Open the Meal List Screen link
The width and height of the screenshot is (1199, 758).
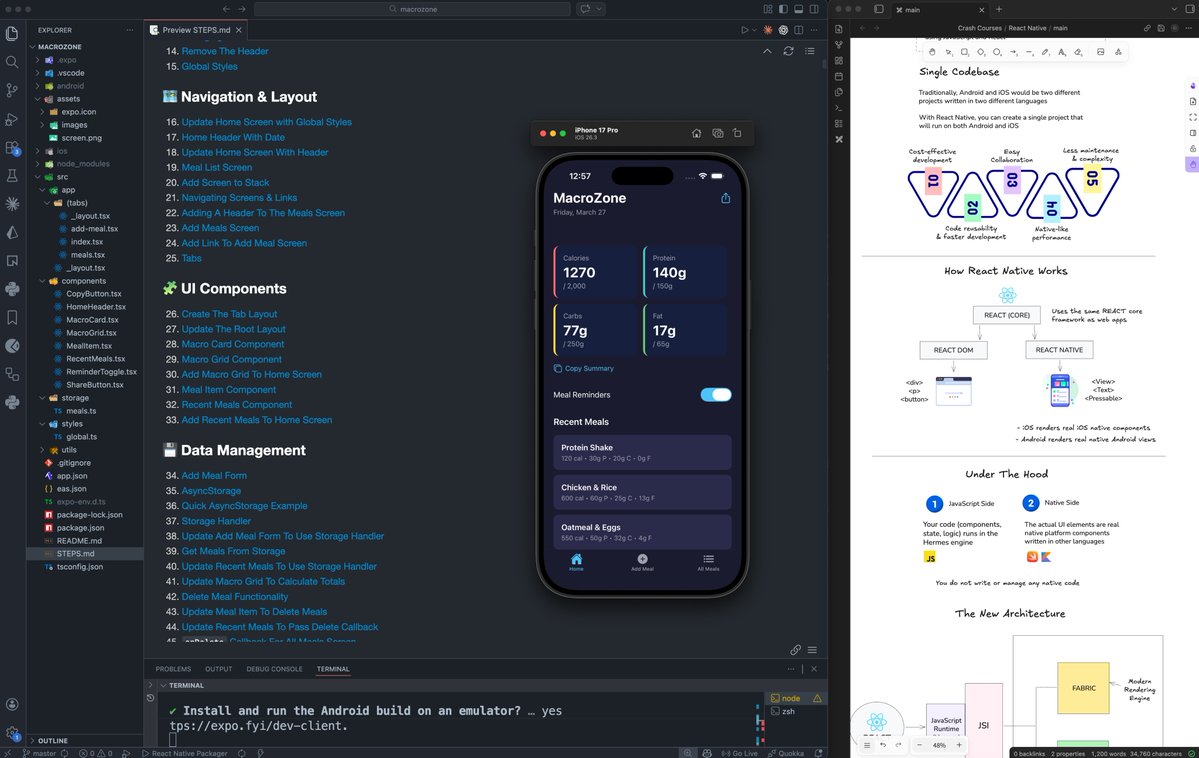point(216,167)
